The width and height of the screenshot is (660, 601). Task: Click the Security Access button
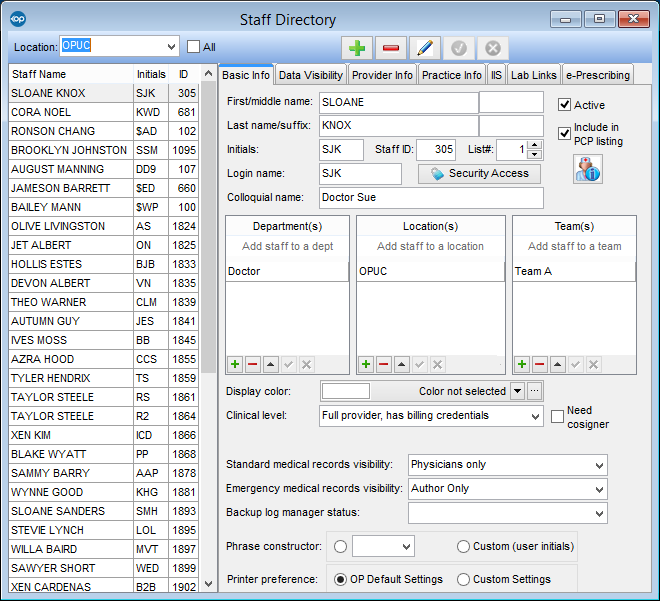479,174
